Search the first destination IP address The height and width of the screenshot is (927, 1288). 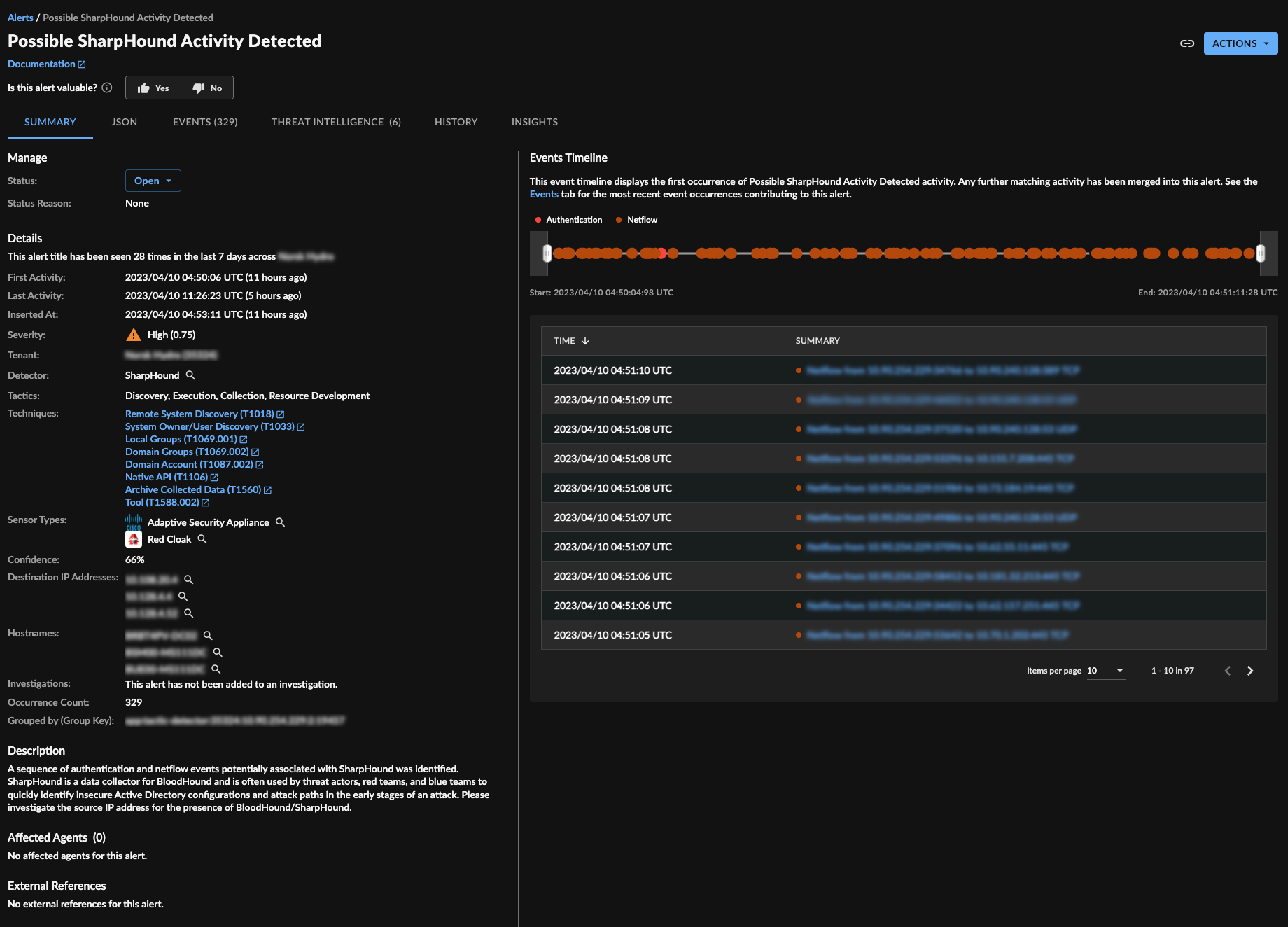(189, 580)
